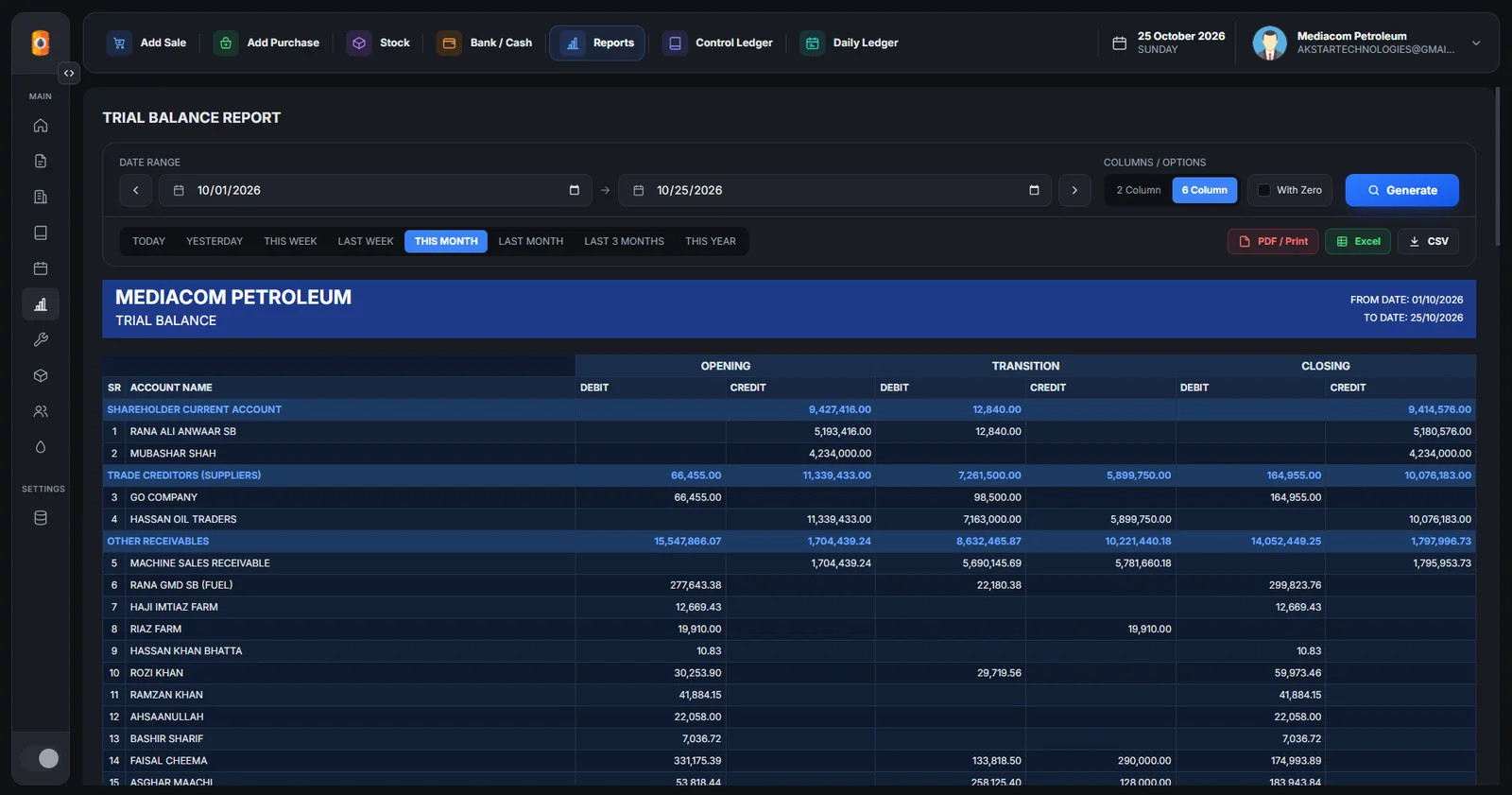The width and height of the screenshot is (1512, 795).
Task: Click the avatar picture beside Mediacom Petroleum
Action: tap(1269, 43)
